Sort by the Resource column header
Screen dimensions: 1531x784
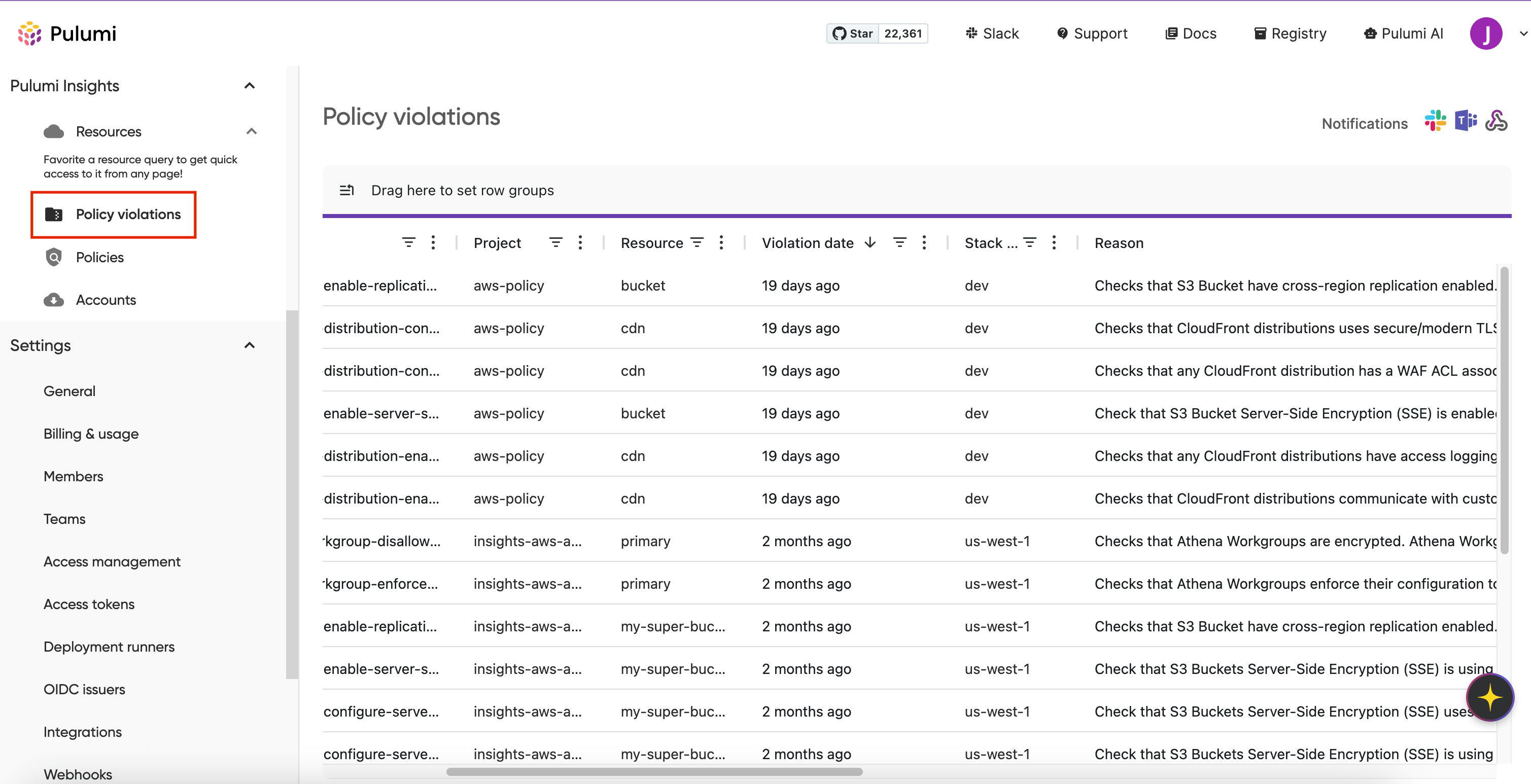[651, 243]
